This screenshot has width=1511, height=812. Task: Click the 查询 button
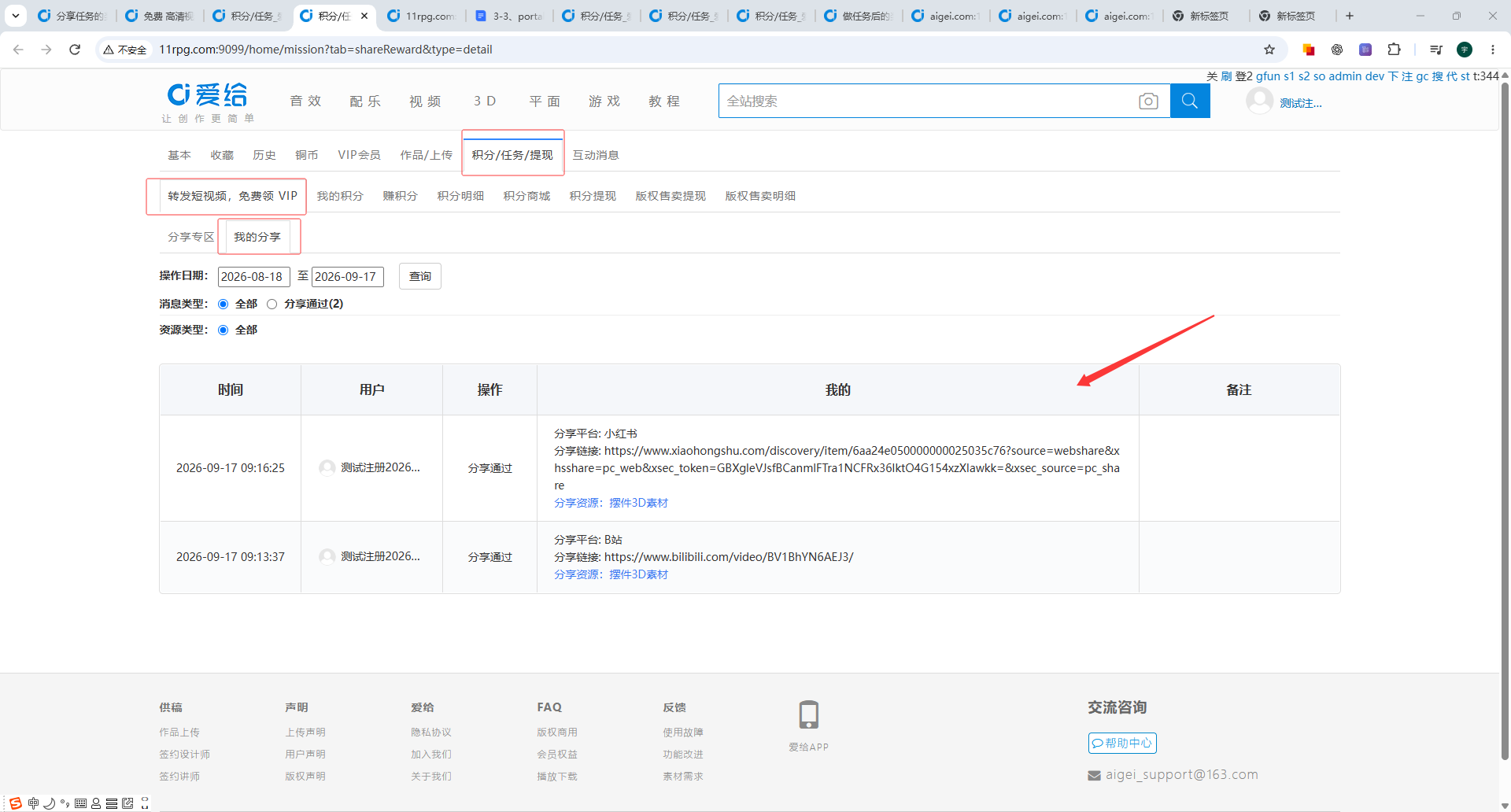(420, 276)
